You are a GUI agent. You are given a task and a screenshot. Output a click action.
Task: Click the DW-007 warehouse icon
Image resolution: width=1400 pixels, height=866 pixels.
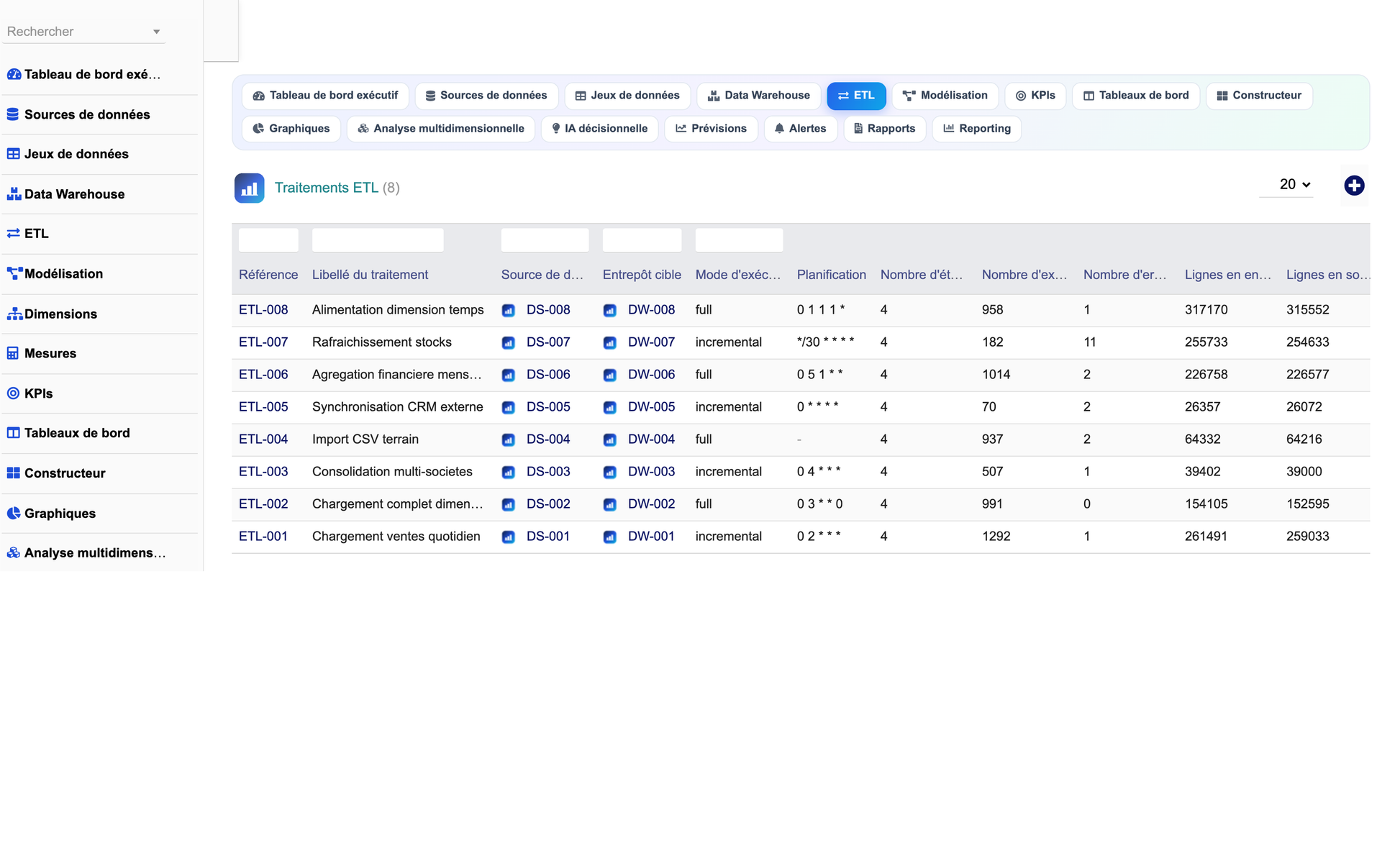coord(609,343)
